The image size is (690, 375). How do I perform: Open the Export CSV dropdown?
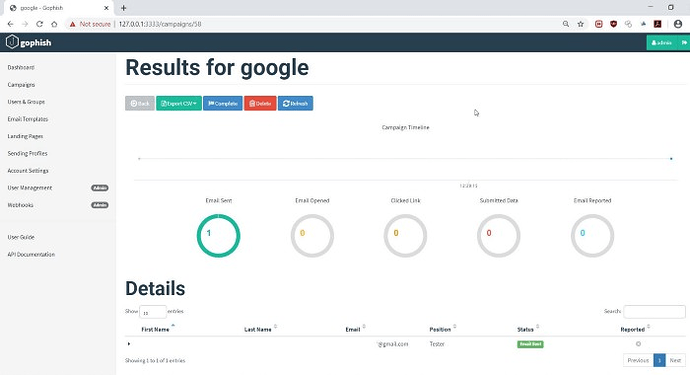[179, 103]
